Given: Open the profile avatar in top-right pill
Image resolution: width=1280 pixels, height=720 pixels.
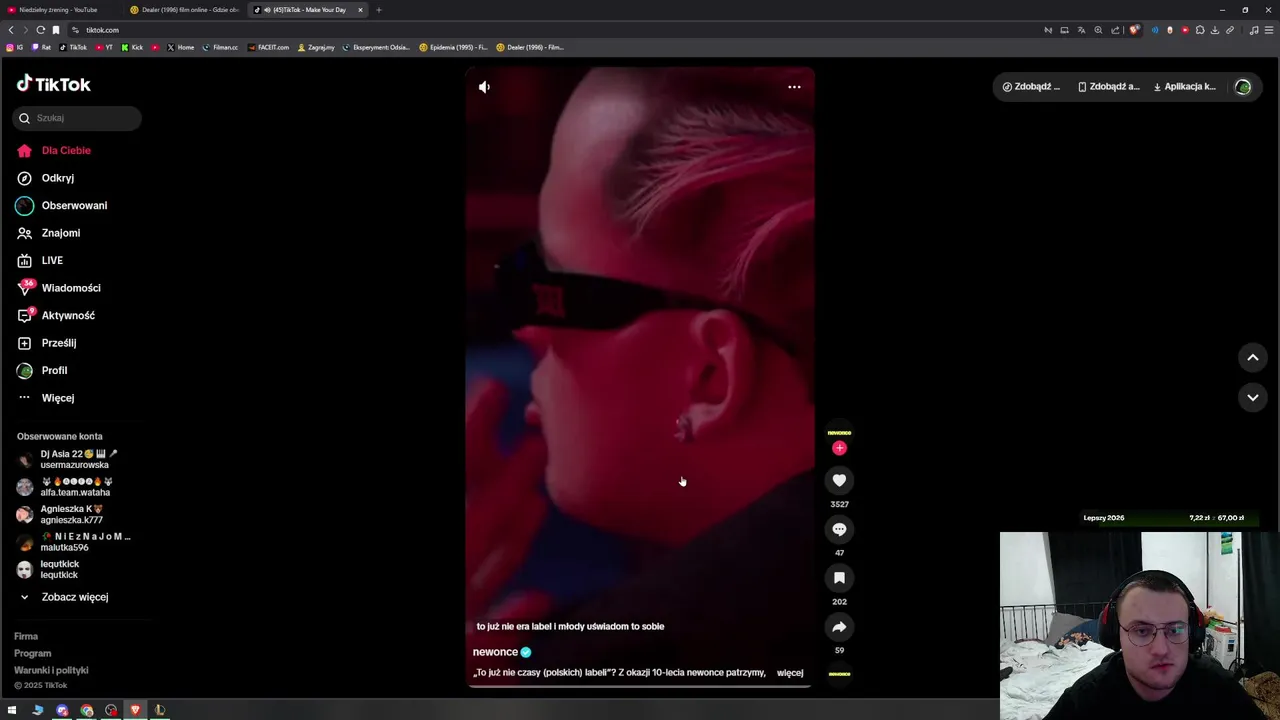Looking at the screenshot, I should tap(1243, 87).
